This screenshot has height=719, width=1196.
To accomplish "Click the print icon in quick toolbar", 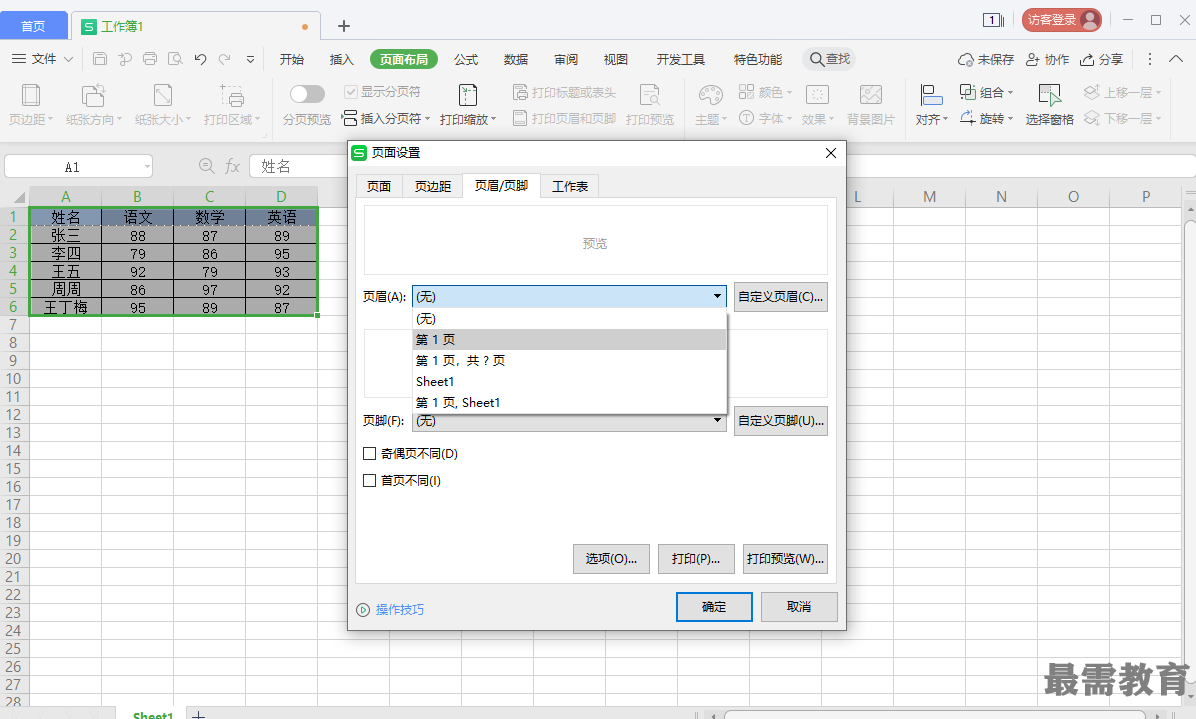I will [x=150, y=59].
